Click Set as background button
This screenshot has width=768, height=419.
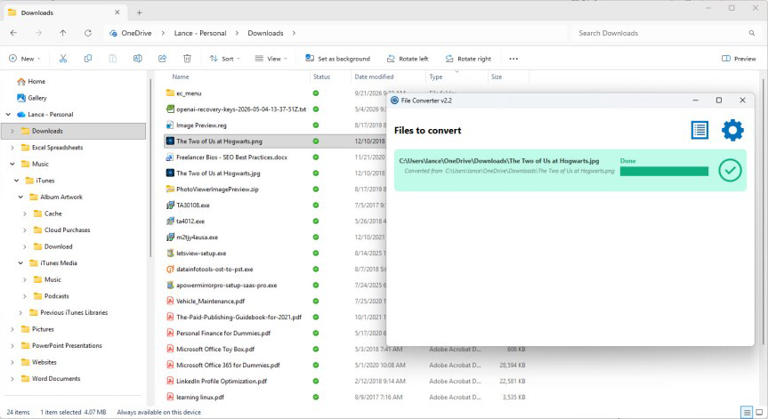(337, 58)
